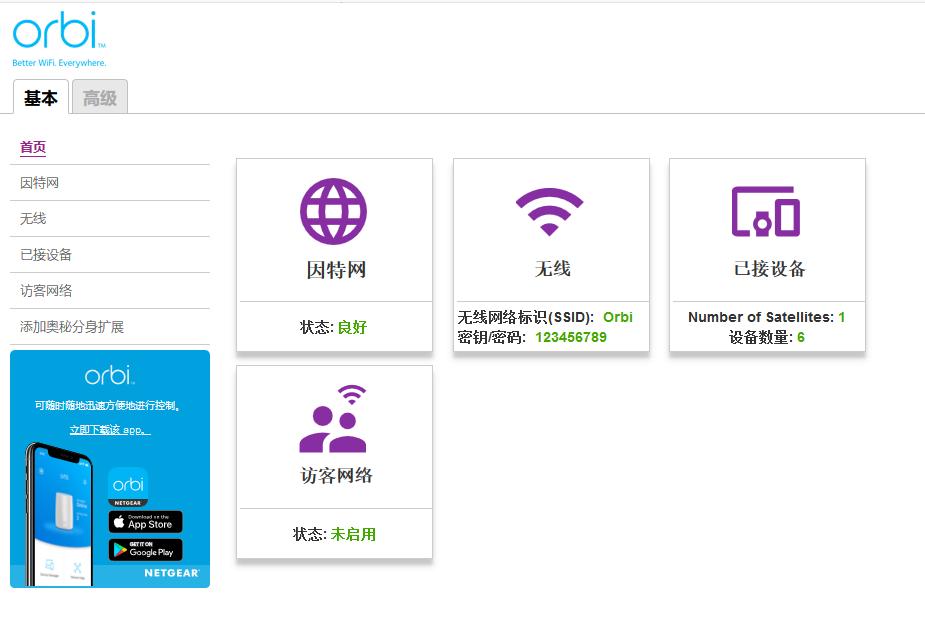
Task: Click the Orbi app icon in banner
Action: point(127,486)
